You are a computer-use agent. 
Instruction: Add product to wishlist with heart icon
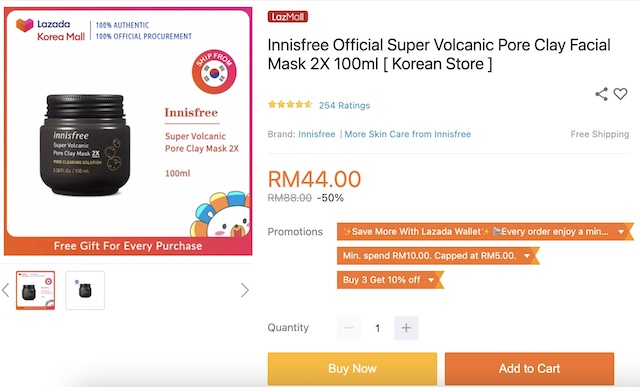(620, 94)
